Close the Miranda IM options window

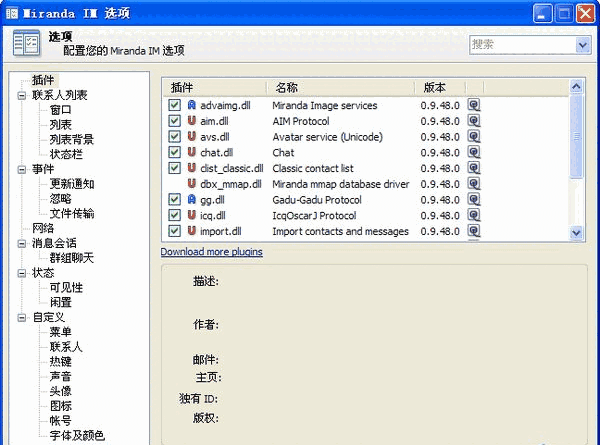[x=585, y=14]
